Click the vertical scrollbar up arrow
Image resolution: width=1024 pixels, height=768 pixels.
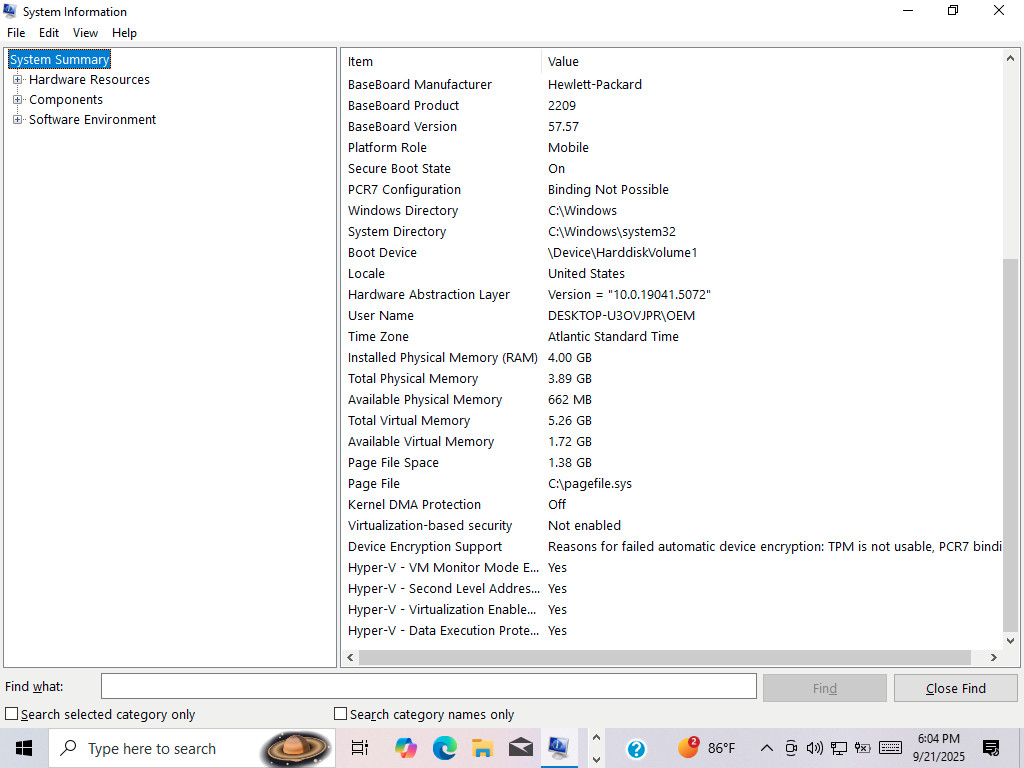coord(1010,58)
